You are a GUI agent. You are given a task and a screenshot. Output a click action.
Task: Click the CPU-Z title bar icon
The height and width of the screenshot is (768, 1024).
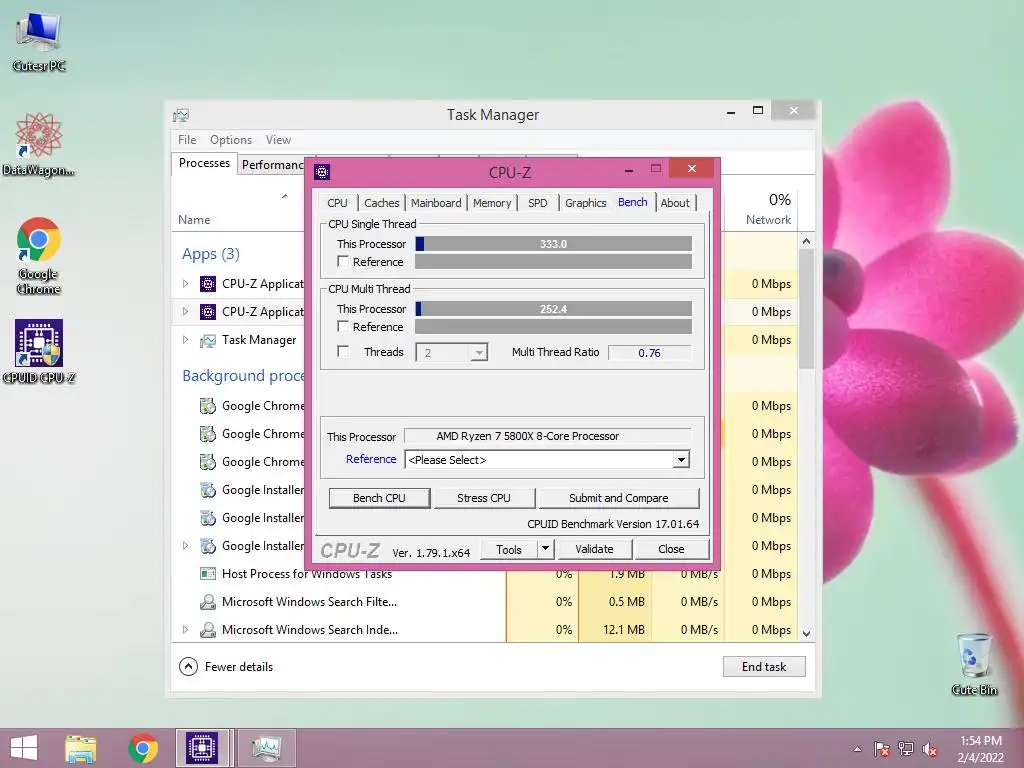tap(322, 172)
